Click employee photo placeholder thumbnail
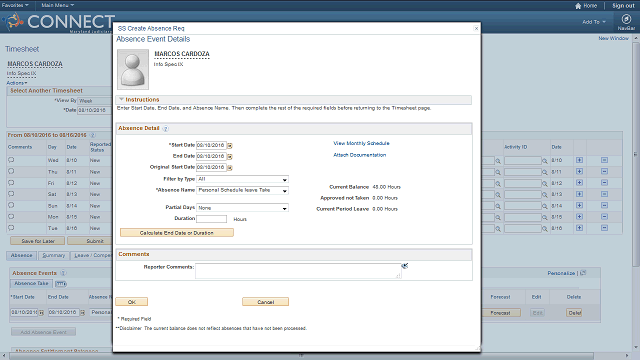The image size is (640, 360). point(133,69)
